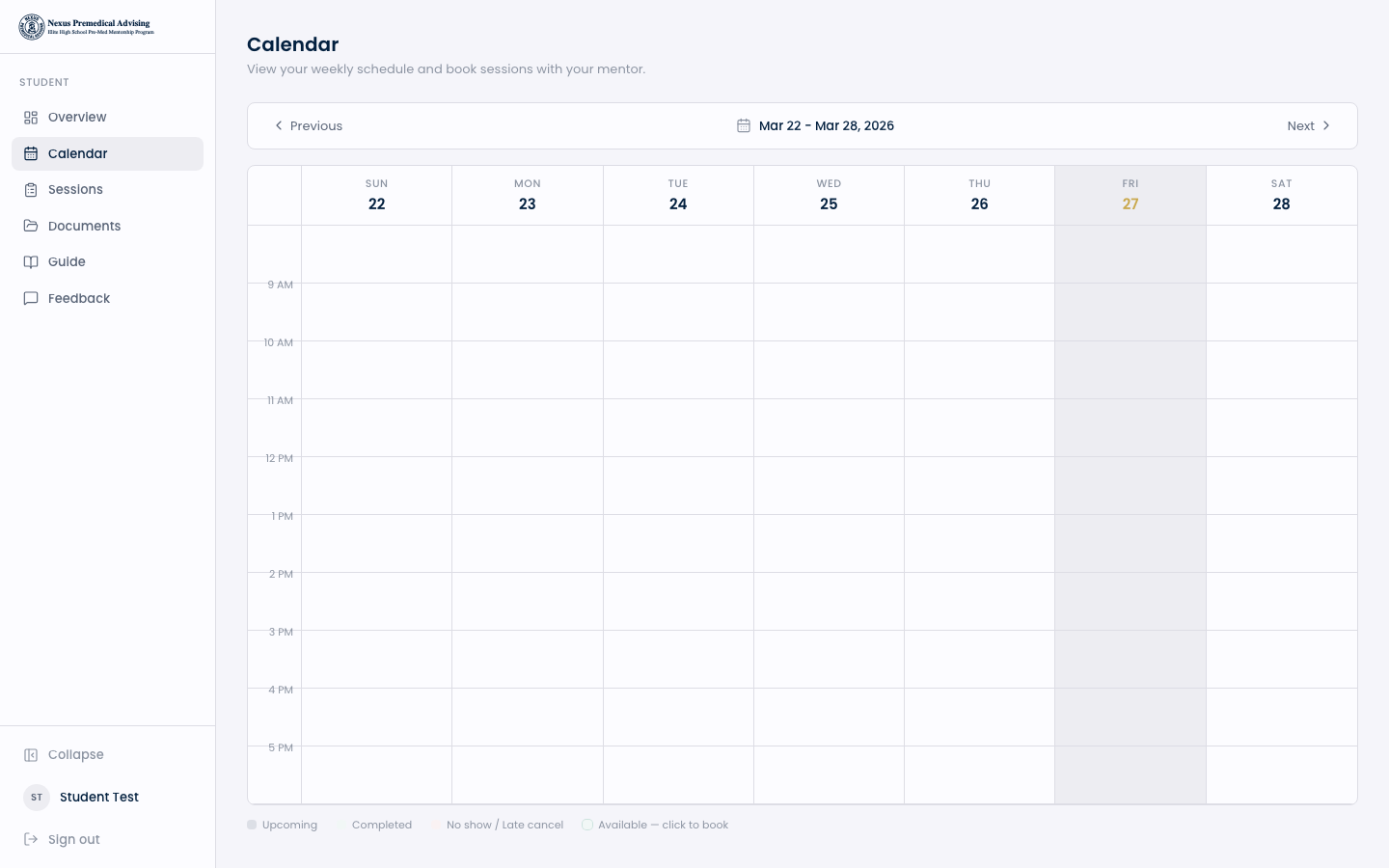The image size is (1389, 868).
Task: Click the Overview grid icon
Action: 31,118
